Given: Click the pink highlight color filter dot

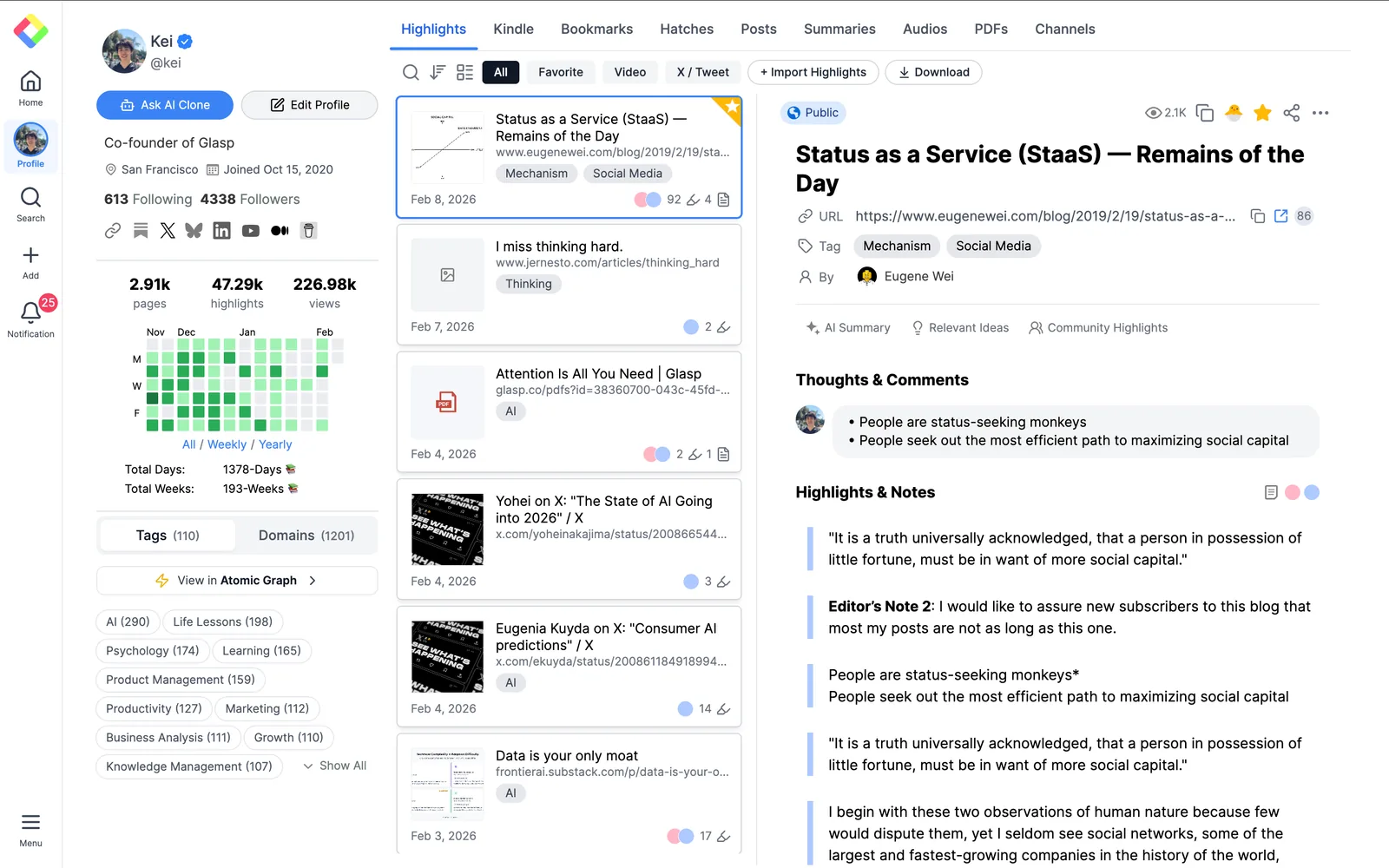Looking at the screenshot, I should click(x=1292, y=492).
